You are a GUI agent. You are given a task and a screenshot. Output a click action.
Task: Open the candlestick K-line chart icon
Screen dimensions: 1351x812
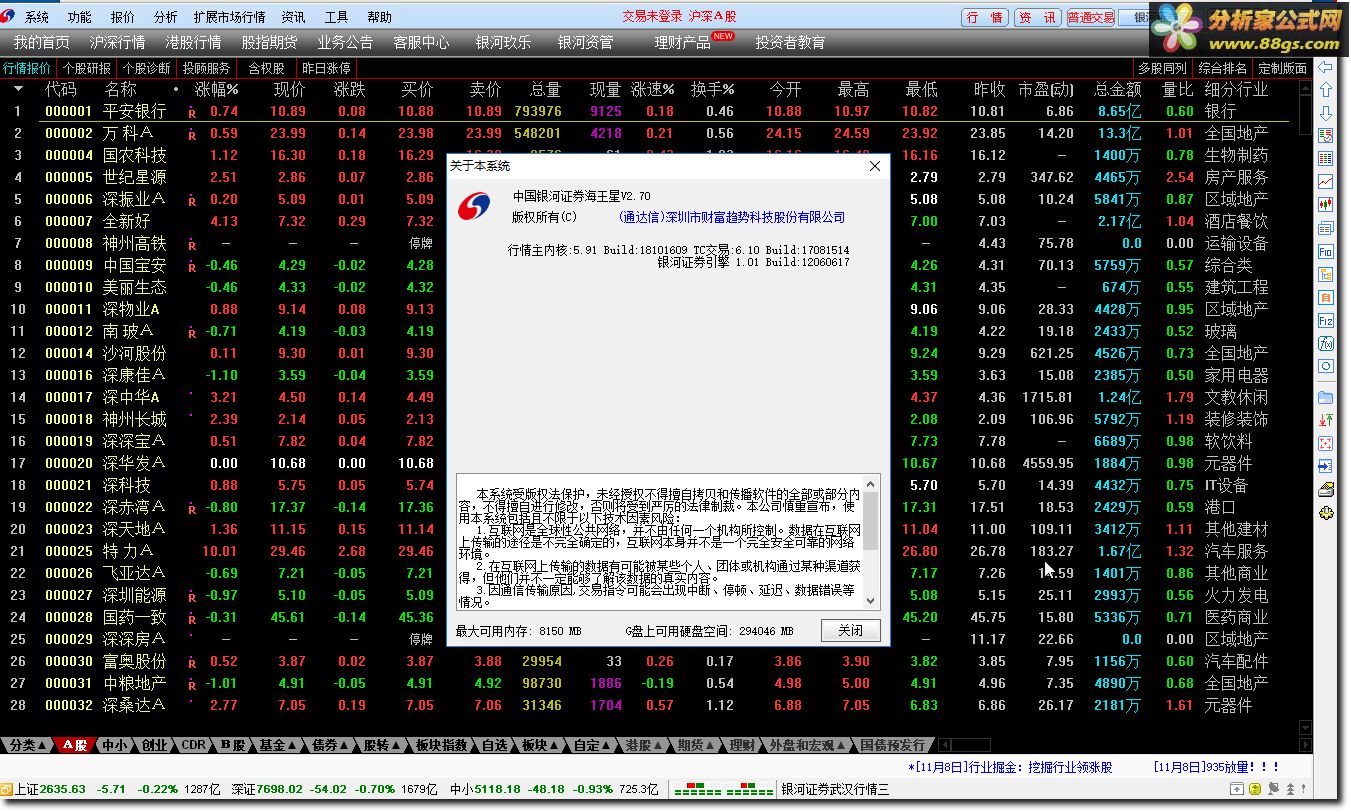point(1326,205)
